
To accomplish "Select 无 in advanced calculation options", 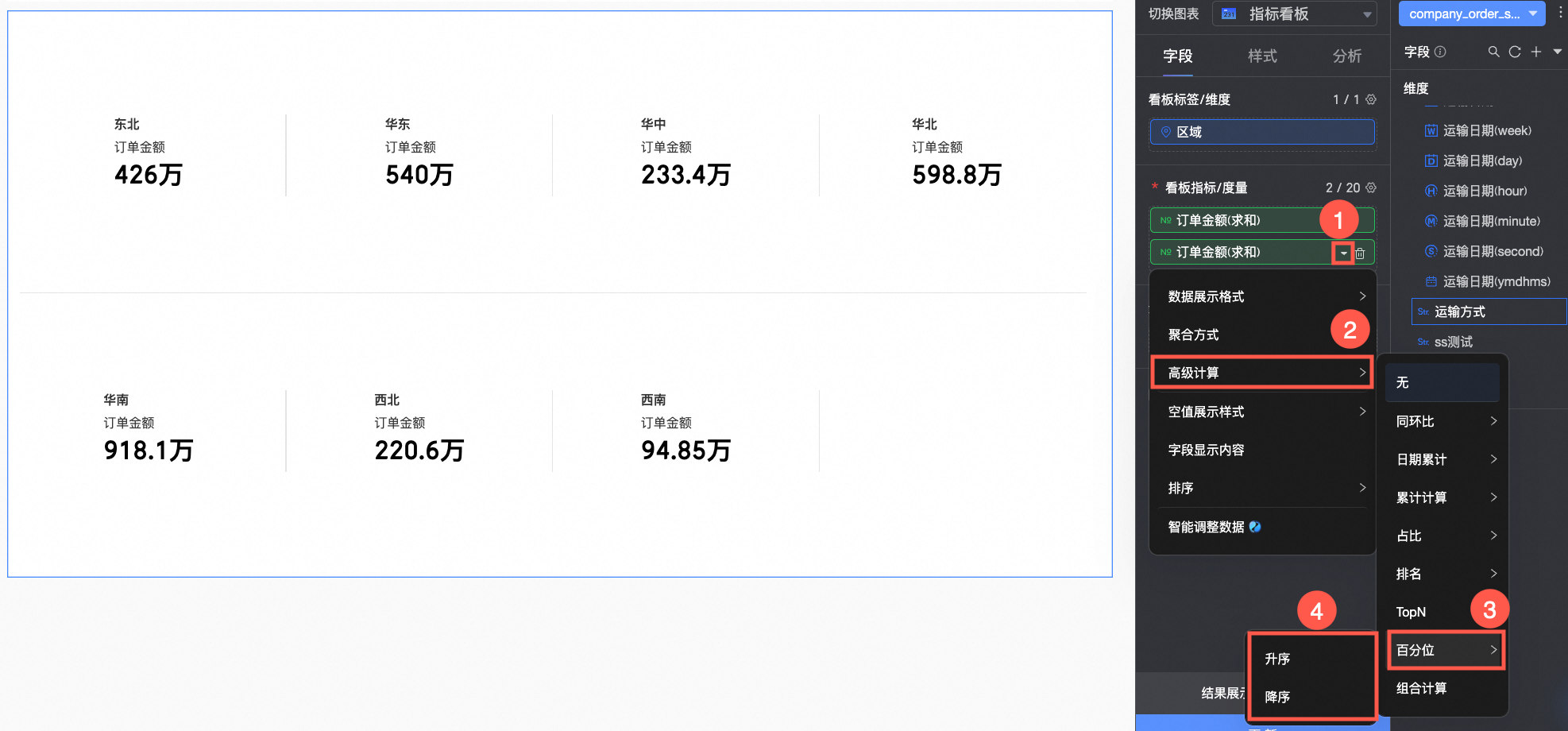I will pyautogui.click(x=1442, y=382).
